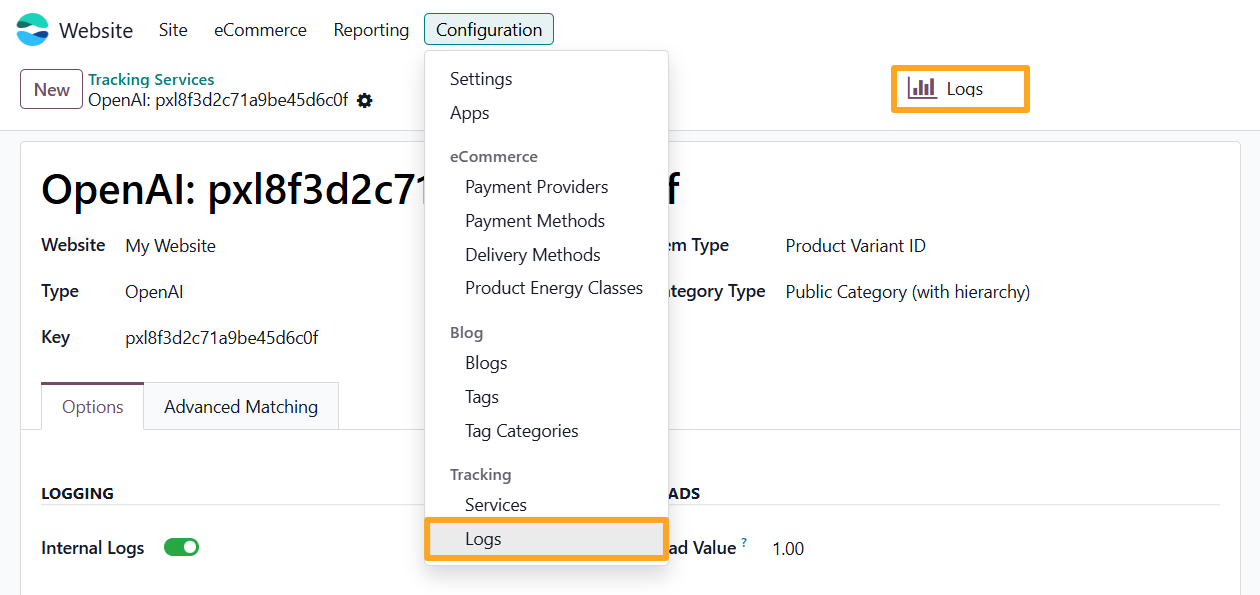Open Tags menu entry
This screenshot has height=595, width=1260.
click(x=546, y=397)
